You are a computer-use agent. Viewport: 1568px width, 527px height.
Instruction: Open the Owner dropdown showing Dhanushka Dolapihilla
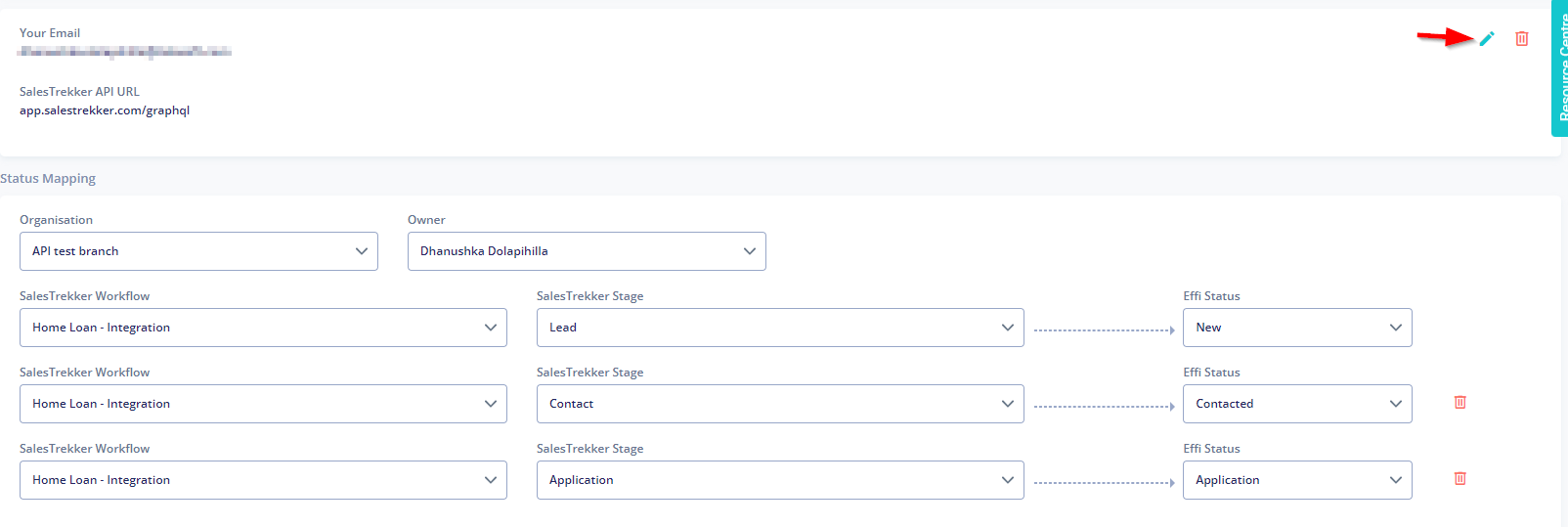click(x=587, y=251)
